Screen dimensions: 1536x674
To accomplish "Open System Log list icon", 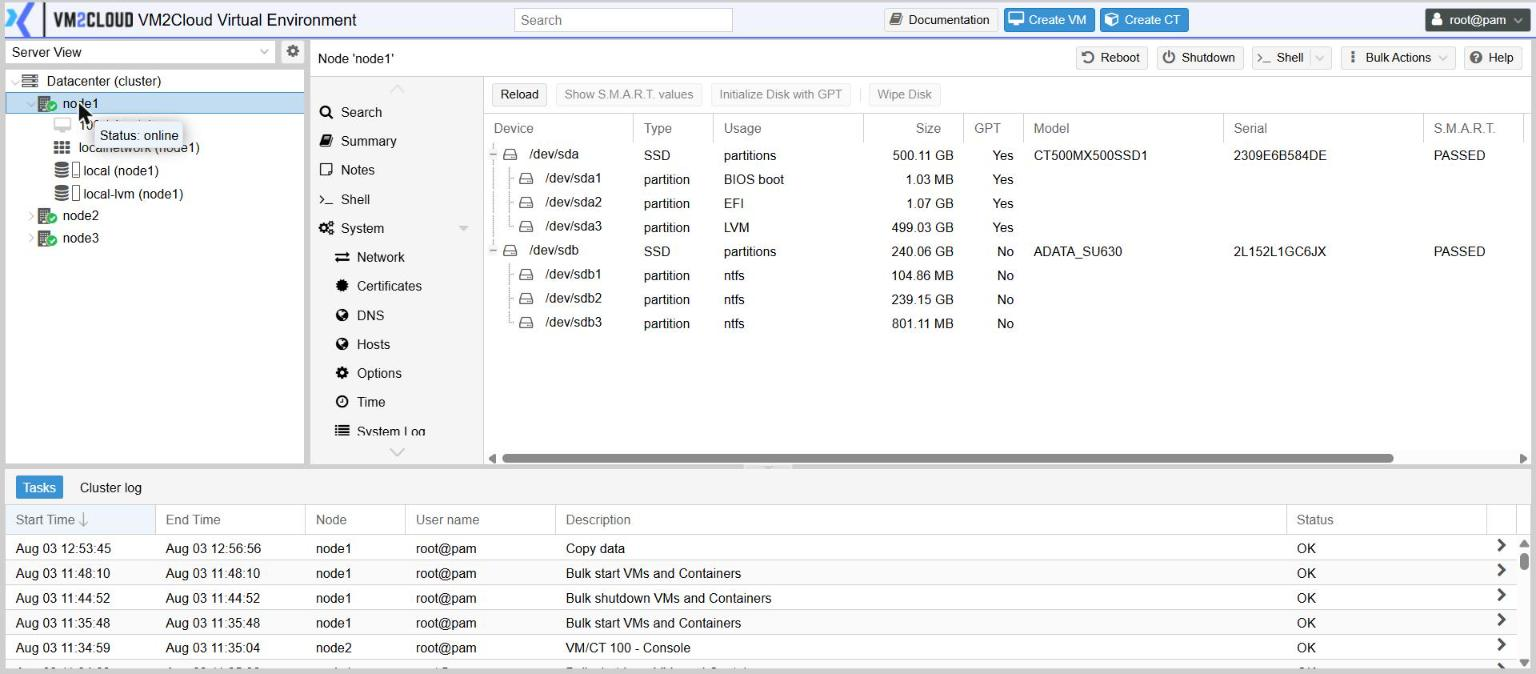I will click(x=342, y=431).
